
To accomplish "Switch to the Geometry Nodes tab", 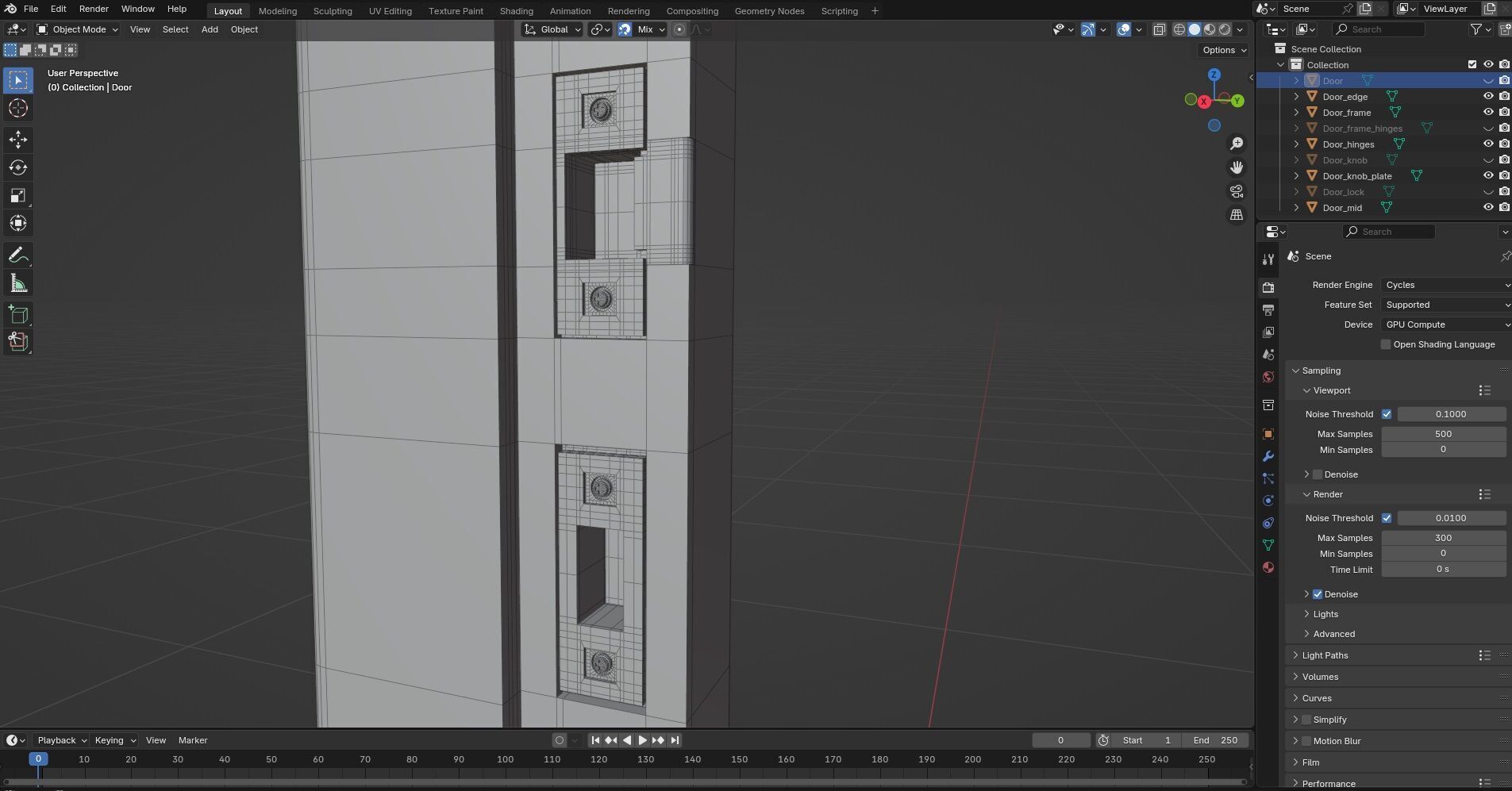I will [x=769, y=11].
